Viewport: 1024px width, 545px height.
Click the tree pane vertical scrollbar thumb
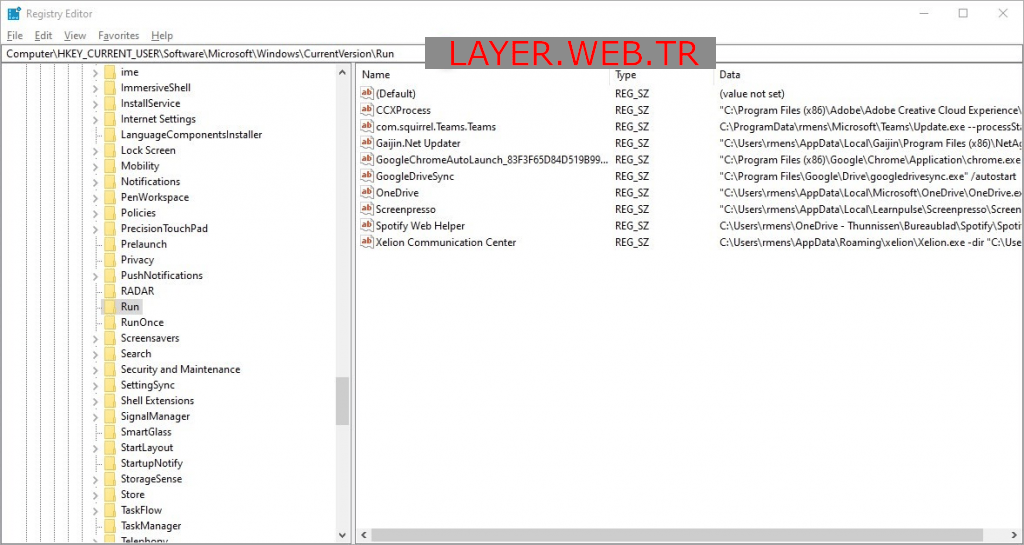click(342, 400)
